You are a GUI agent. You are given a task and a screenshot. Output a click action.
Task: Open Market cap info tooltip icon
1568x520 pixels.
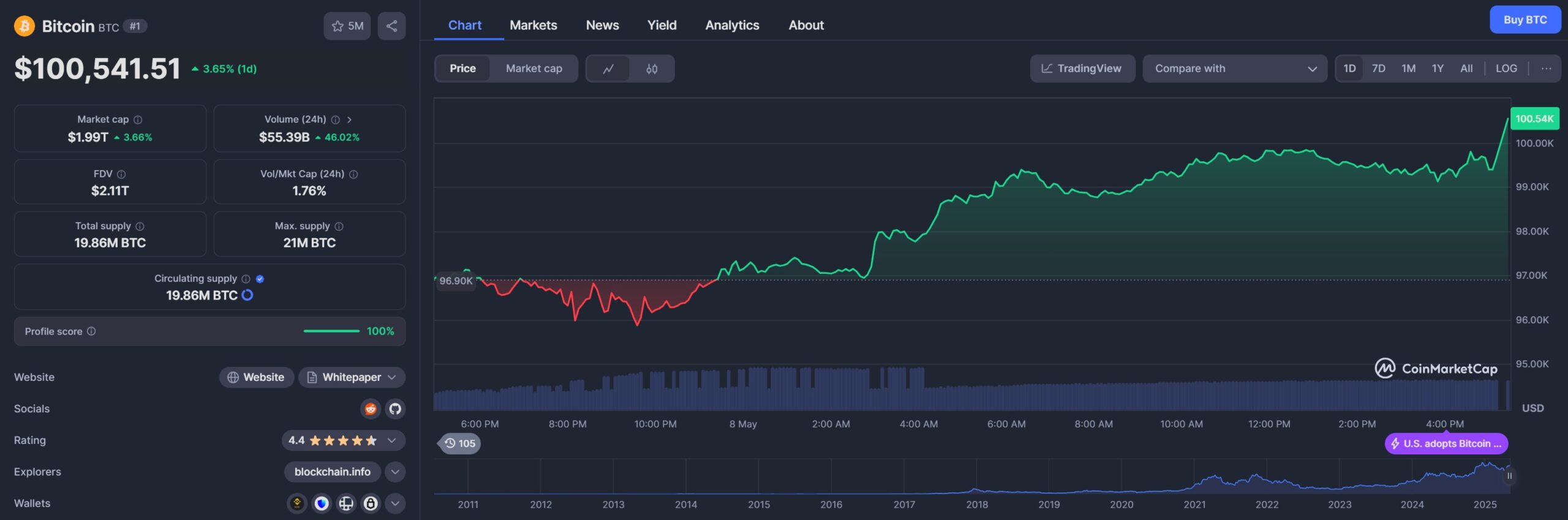pyautogui.click(x=138, y=119)
